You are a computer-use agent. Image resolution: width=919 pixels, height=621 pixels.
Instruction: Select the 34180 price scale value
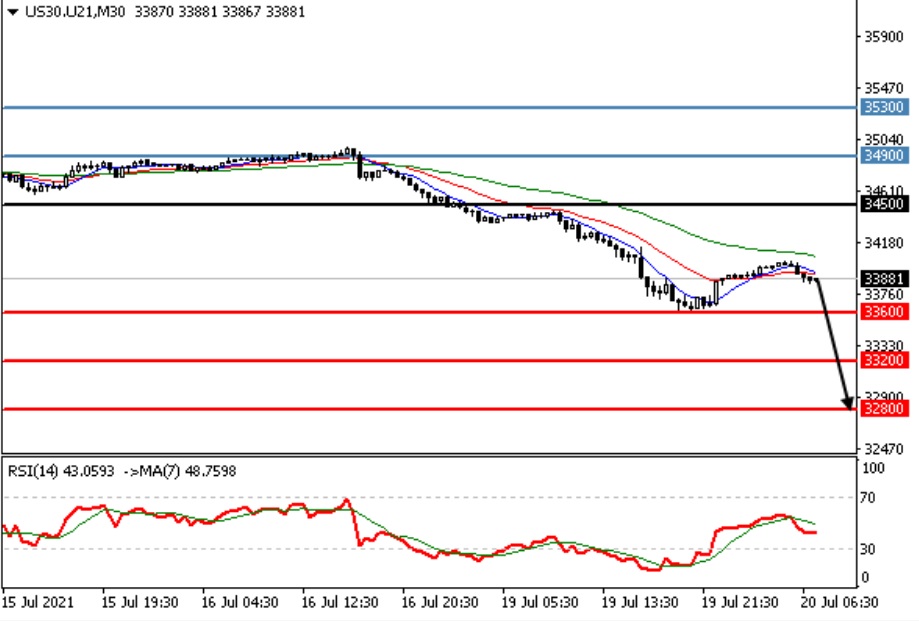coord(884,243)
